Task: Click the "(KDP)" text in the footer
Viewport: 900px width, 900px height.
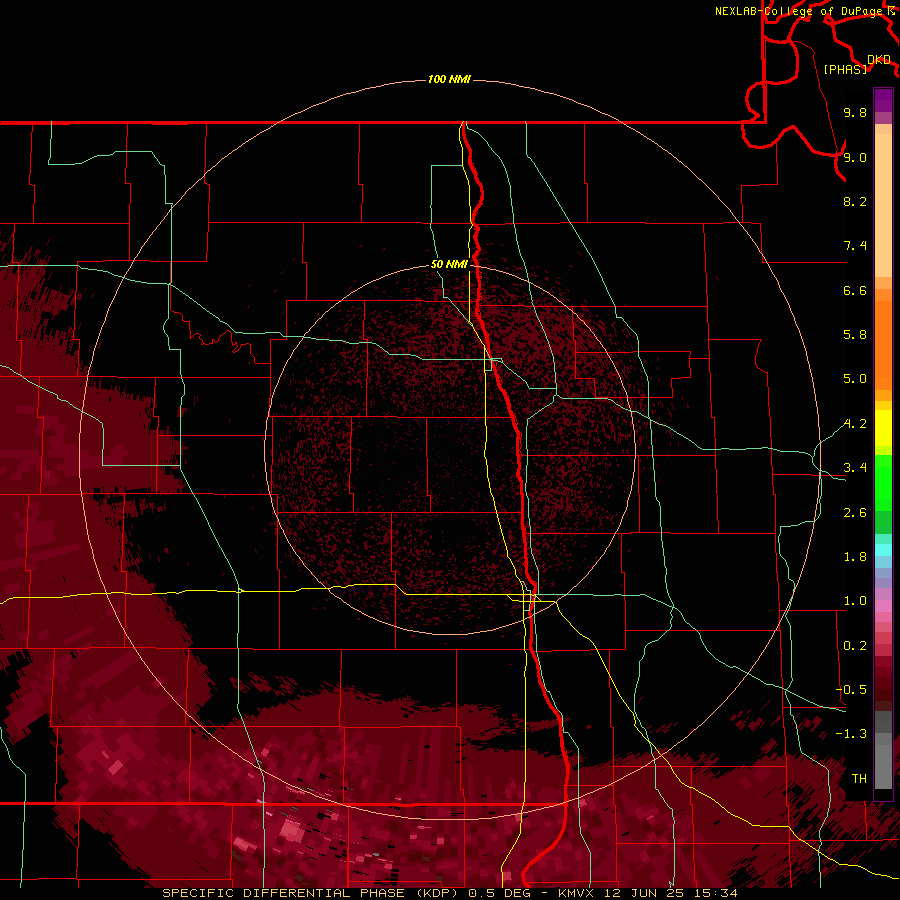Action: [x=439, y=893]
